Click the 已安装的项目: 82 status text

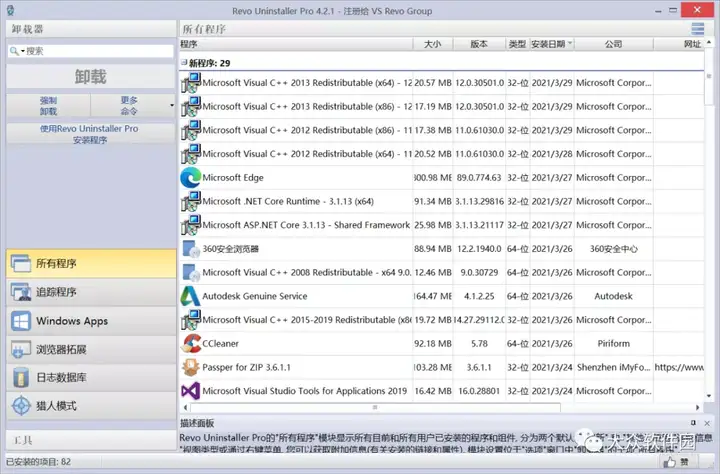(39, 462)
